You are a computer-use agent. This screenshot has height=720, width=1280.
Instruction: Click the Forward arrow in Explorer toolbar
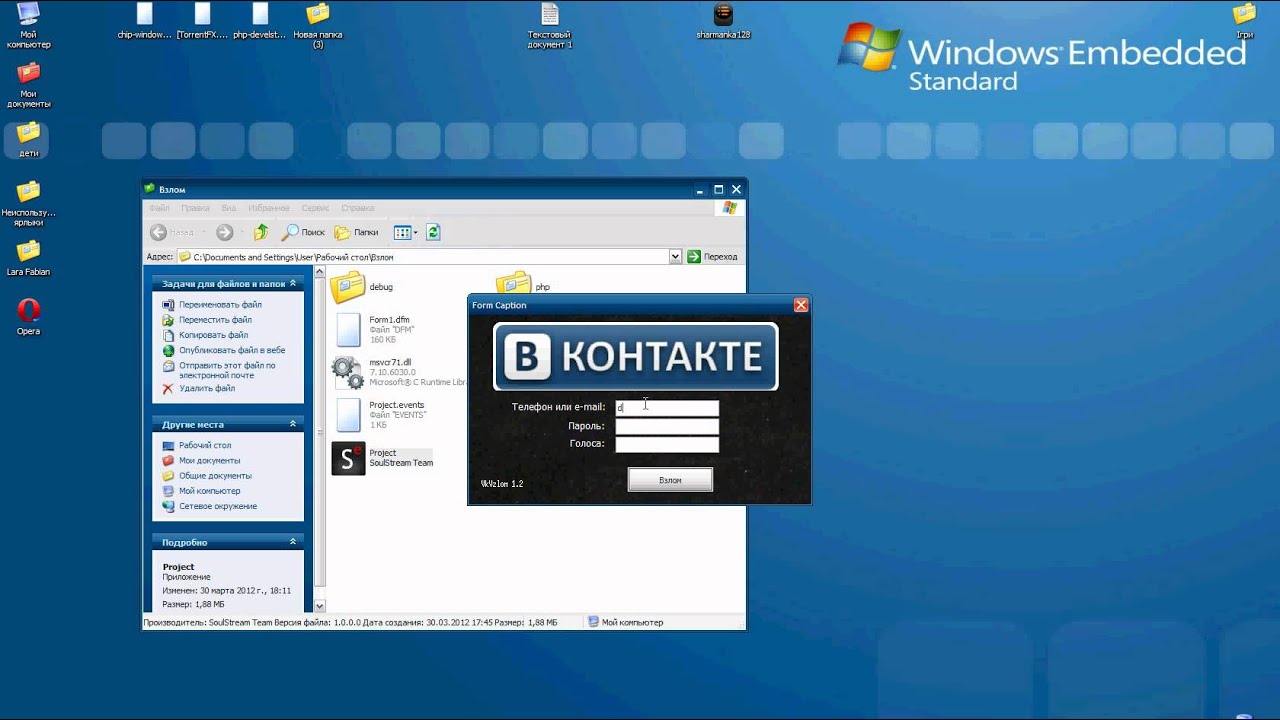225,232
